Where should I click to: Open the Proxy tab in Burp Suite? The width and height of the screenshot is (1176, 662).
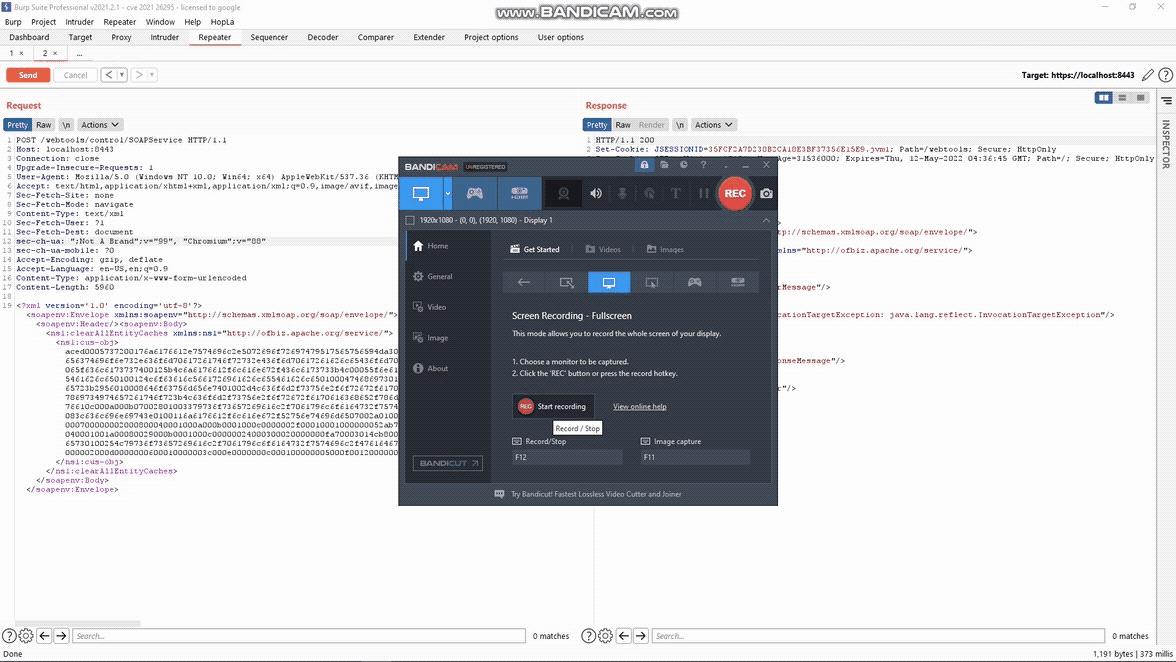(x=121, y=37)
